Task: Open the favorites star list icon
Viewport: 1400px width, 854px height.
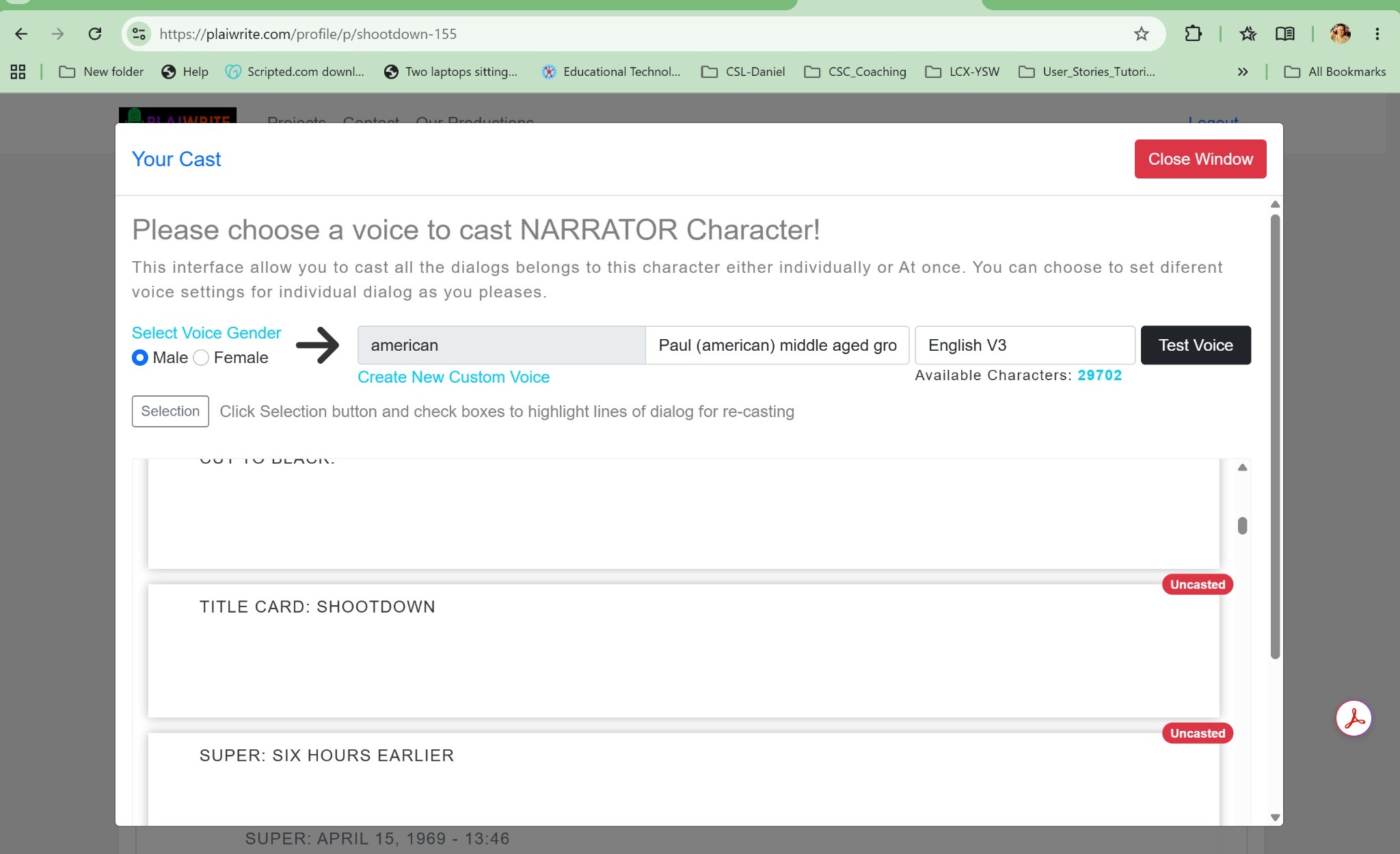Action: click(1248, 34)
